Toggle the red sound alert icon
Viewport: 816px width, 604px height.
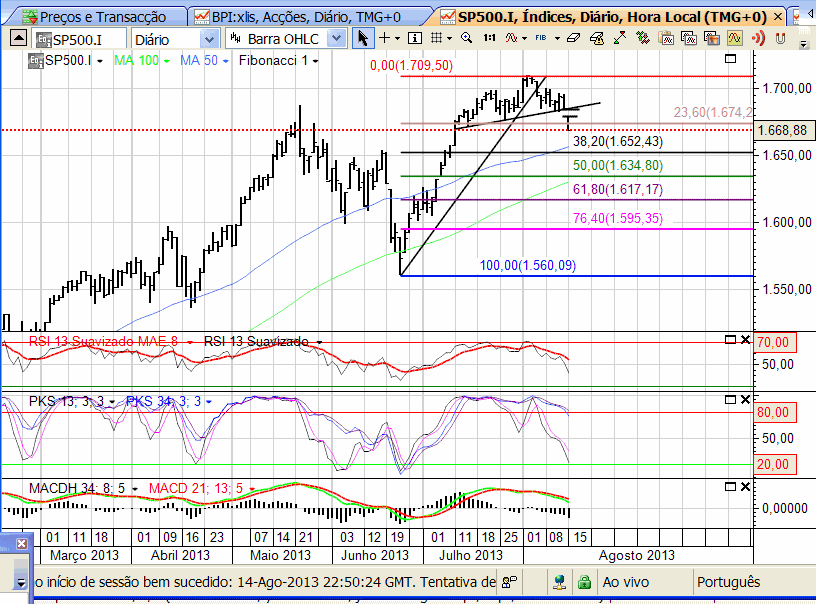[758, 38]
